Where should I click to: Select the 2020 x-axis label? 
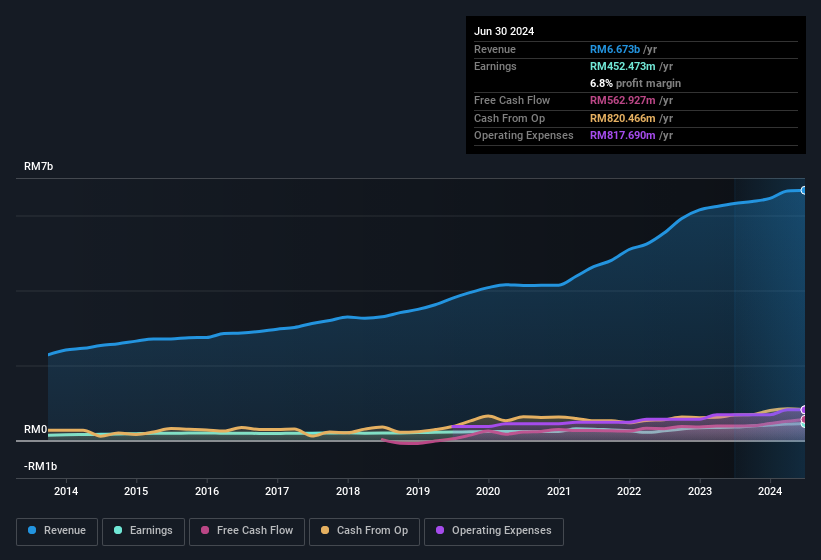coord(488,491)
